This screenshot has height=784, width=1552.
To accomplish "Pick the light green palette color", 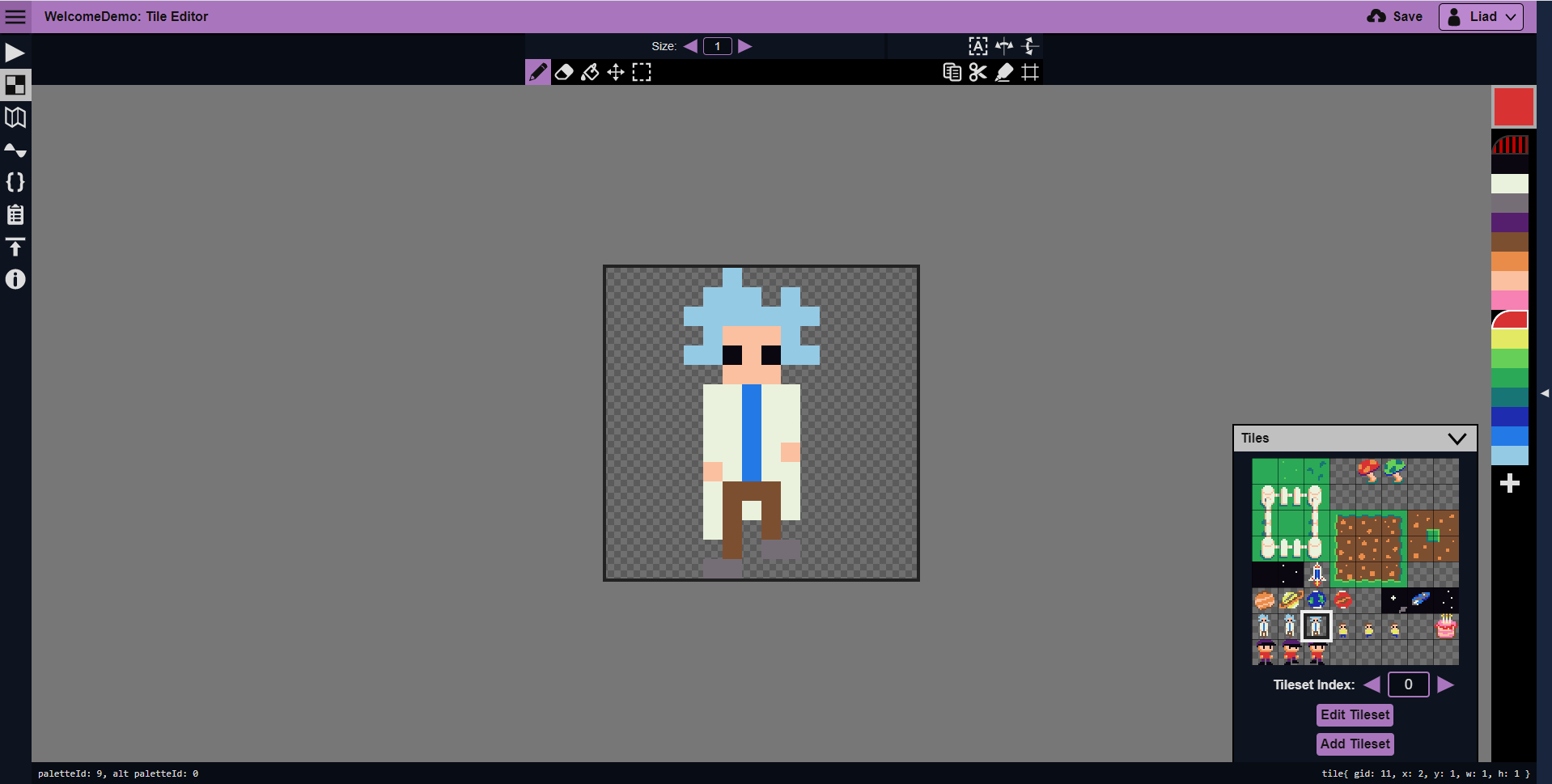I will [x=1510, y=358].
